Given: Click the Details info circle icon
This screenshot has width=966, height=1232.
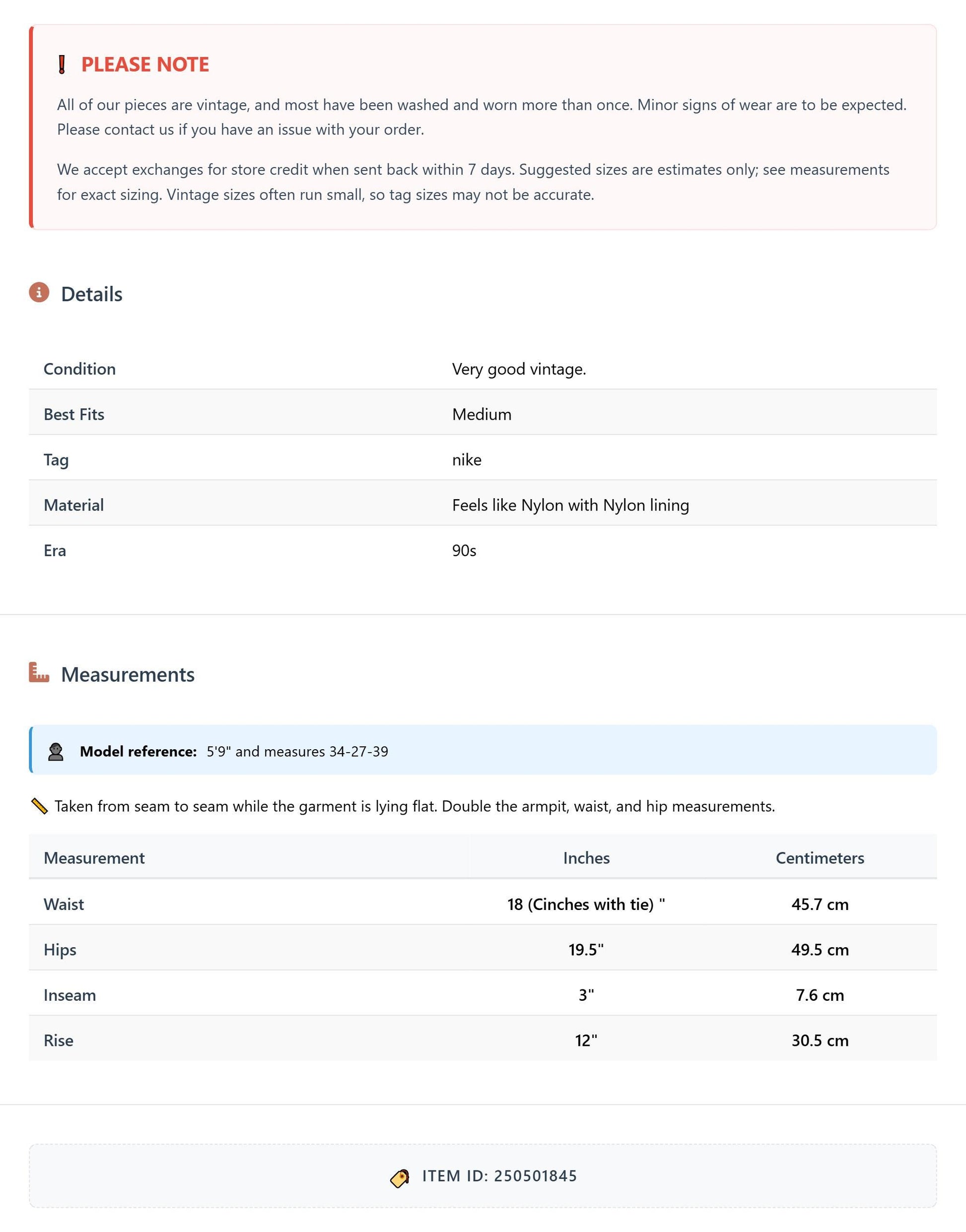Looking at the screenshot, I should pyautogui.click(x=39, y=292).
